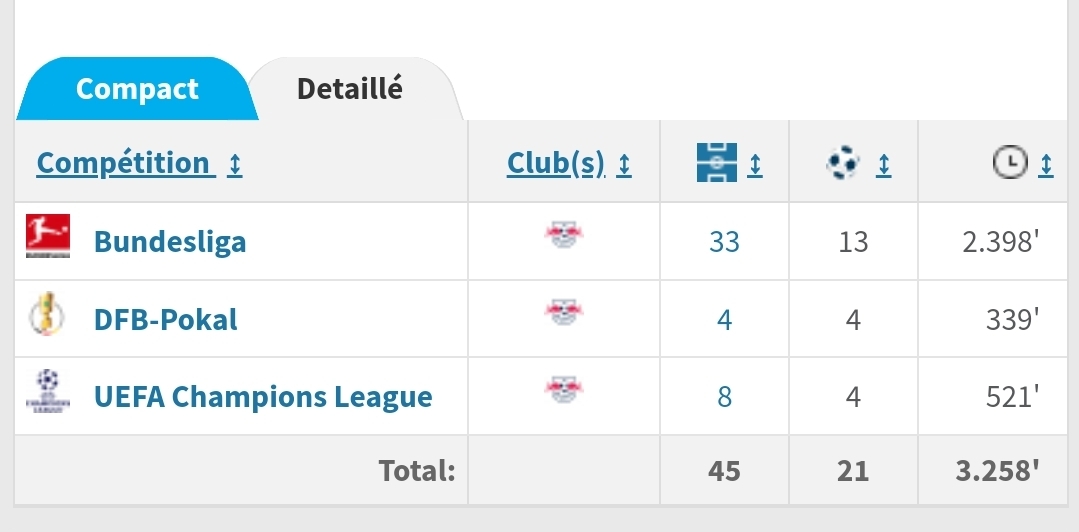Switch to the Detaillé tab

pos(350,89)
